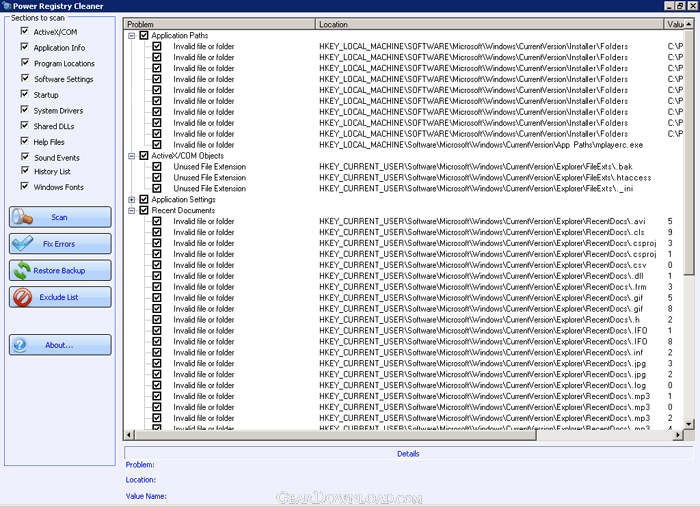The image size is (700, 507).
Task: Uncheck Application Settings group checkbox
Action: (144, 199)
